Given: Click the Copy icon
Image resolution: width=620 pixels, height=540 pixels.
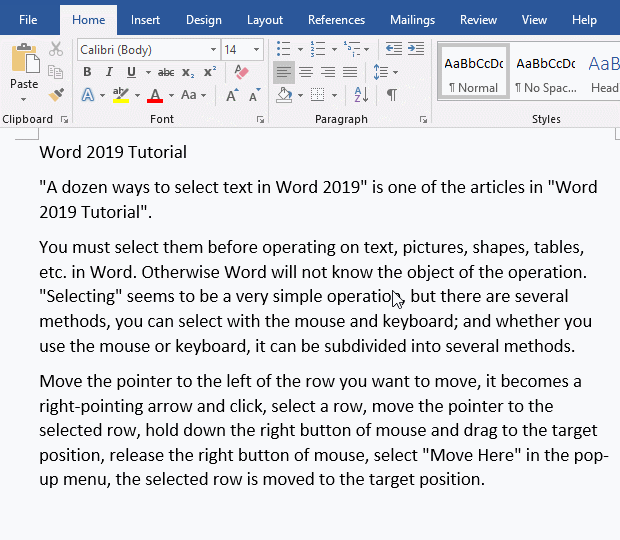Looking at the screenshot, I should tap(55, 72).
